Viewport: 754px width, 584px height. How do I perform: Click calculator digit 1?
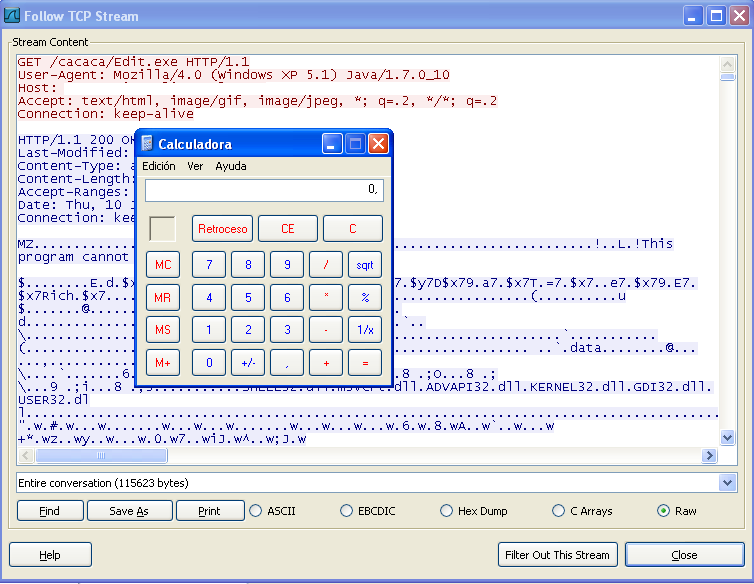[x=209, y=330]
